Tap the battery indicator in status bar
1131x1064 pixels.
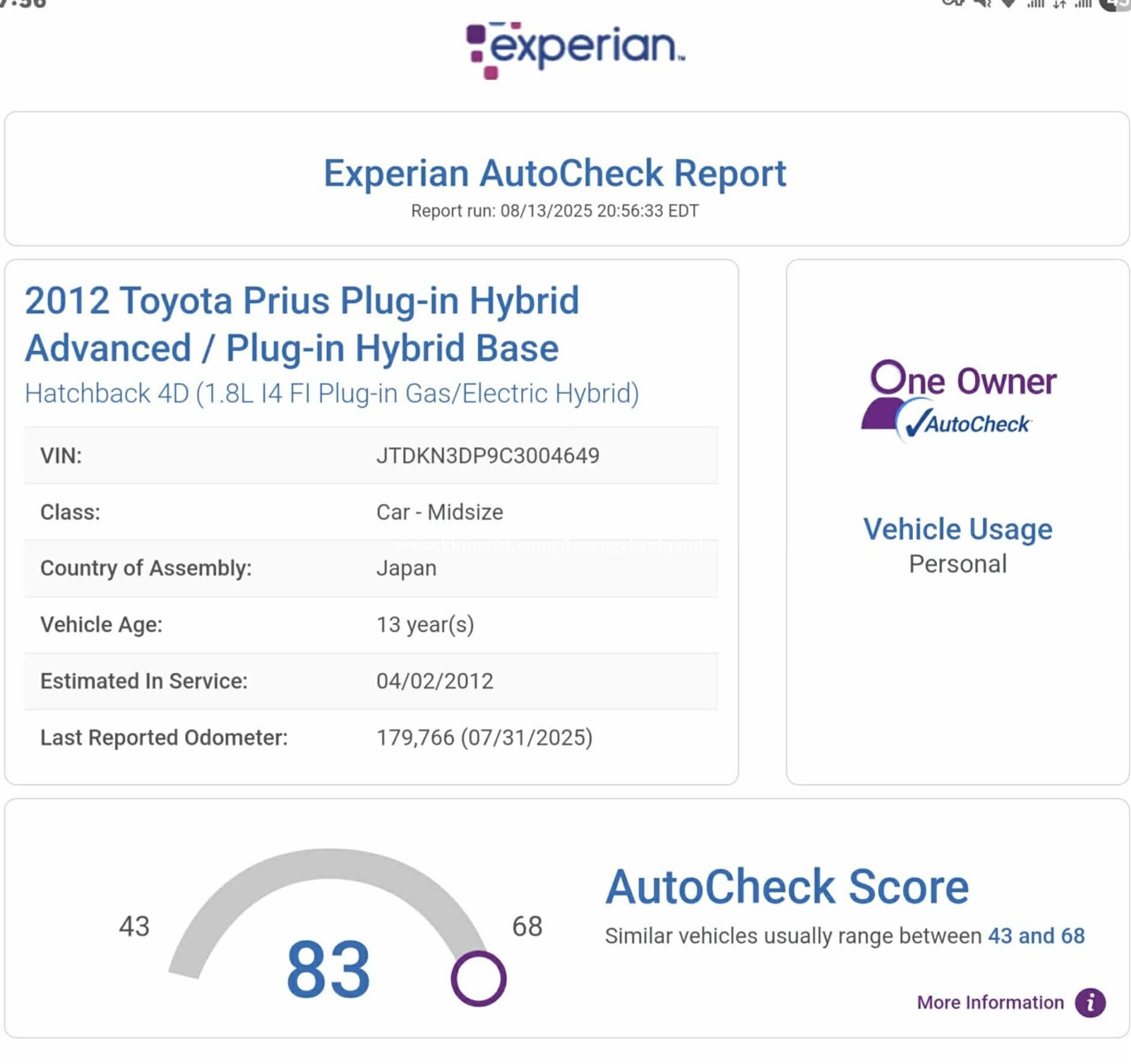coord(1115,4)
